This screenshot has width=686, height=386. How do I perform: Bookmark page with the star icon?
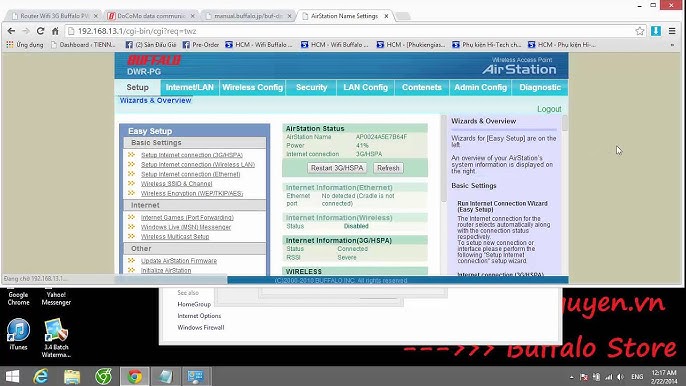[640, 31]
